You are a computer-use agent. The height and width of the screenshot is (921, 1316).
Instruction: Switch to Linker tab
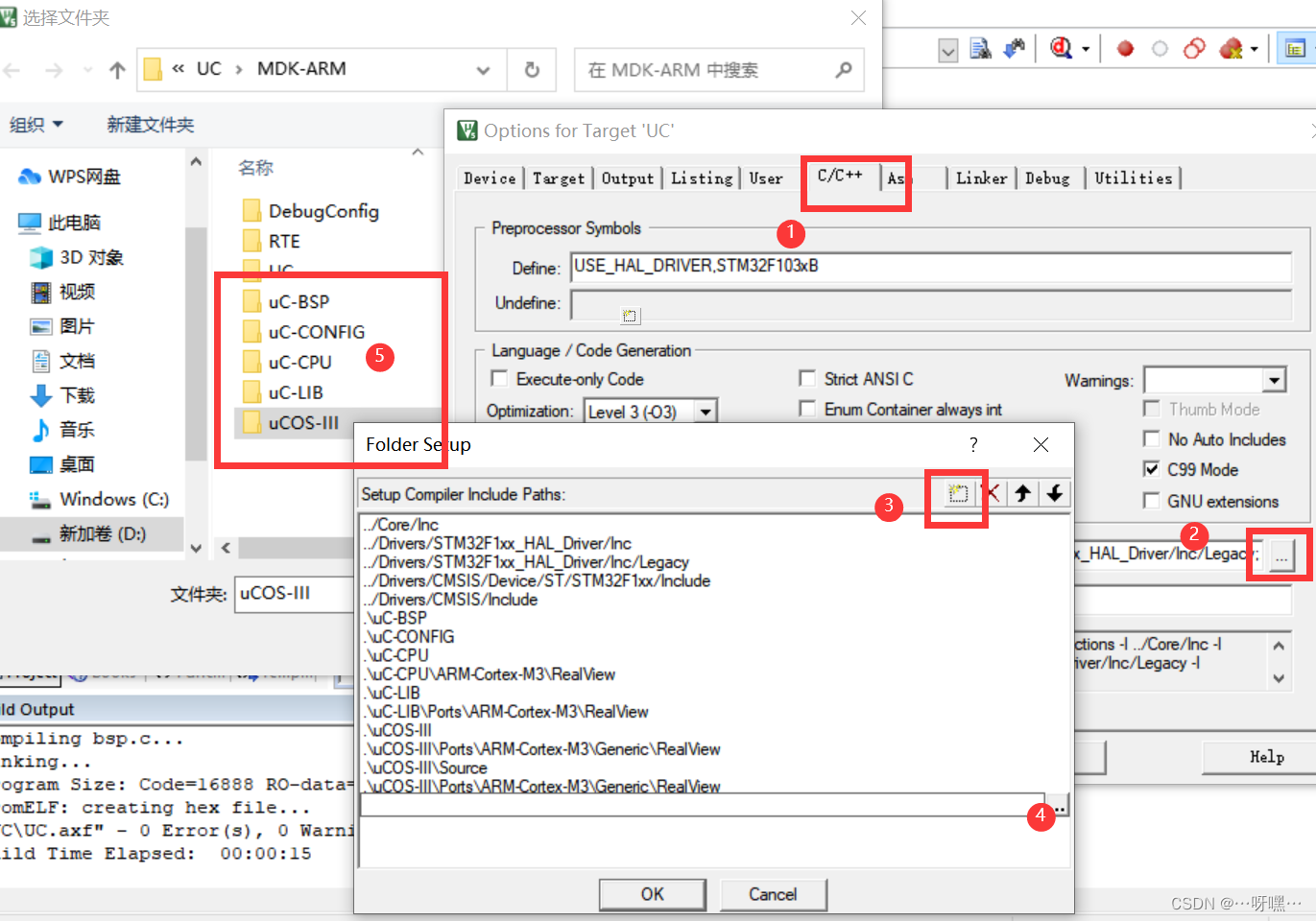[x=982, y=178]
